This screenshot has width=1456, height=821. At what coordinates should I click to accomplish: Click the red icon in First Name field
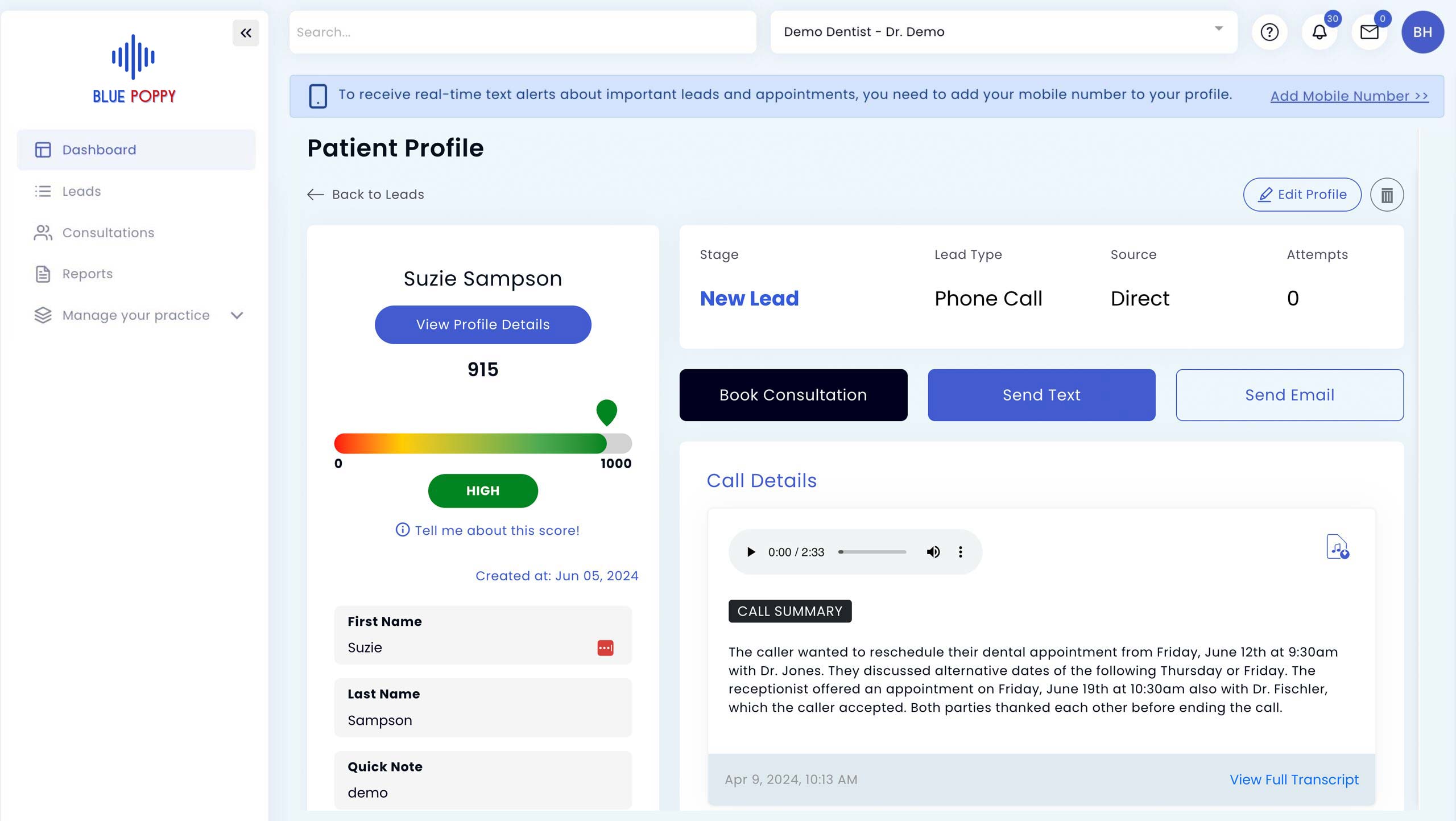coord(605,647)
